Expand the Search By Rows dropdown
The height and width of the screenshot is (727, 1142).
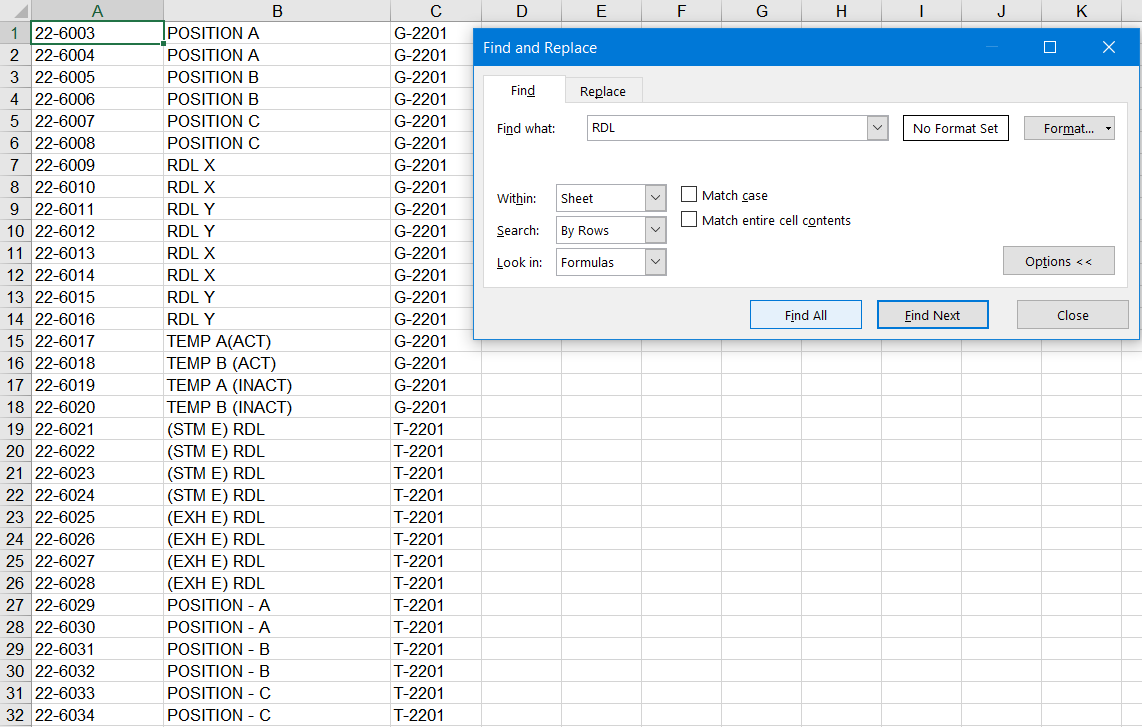655,230
